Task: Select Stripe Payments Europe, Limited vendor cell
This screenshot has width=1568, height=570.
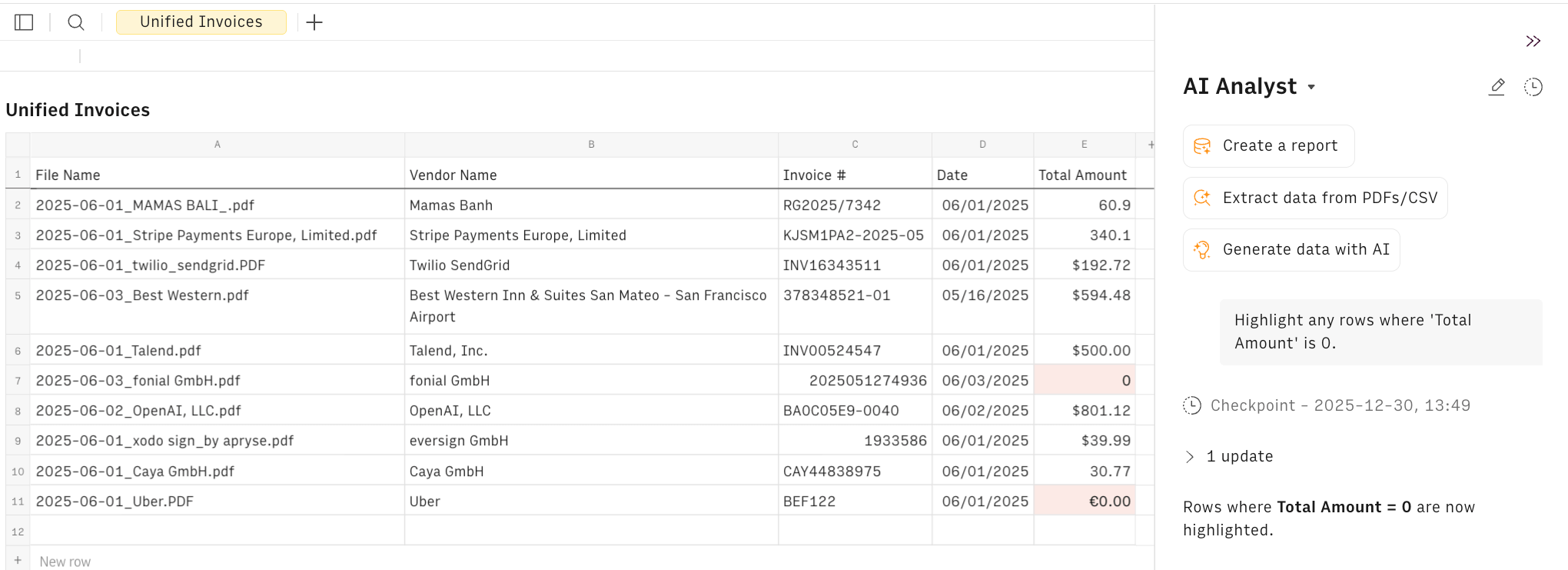Action: click(x=591, y=235)
